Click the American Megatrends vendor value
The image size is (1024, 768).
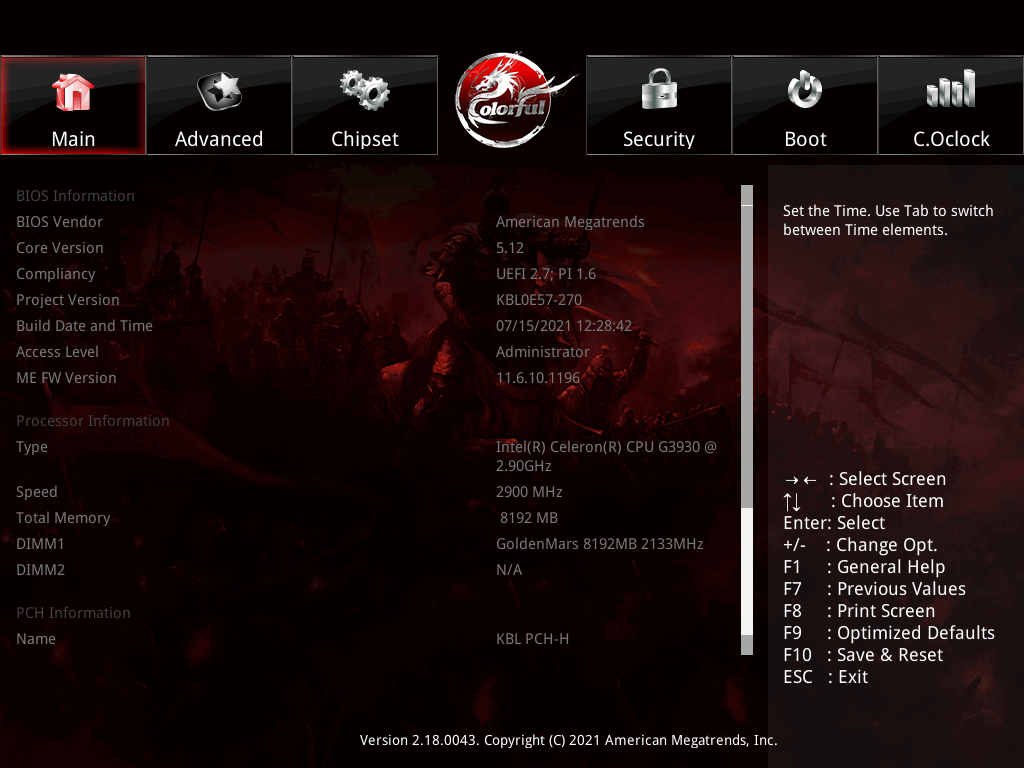[570, 222]
